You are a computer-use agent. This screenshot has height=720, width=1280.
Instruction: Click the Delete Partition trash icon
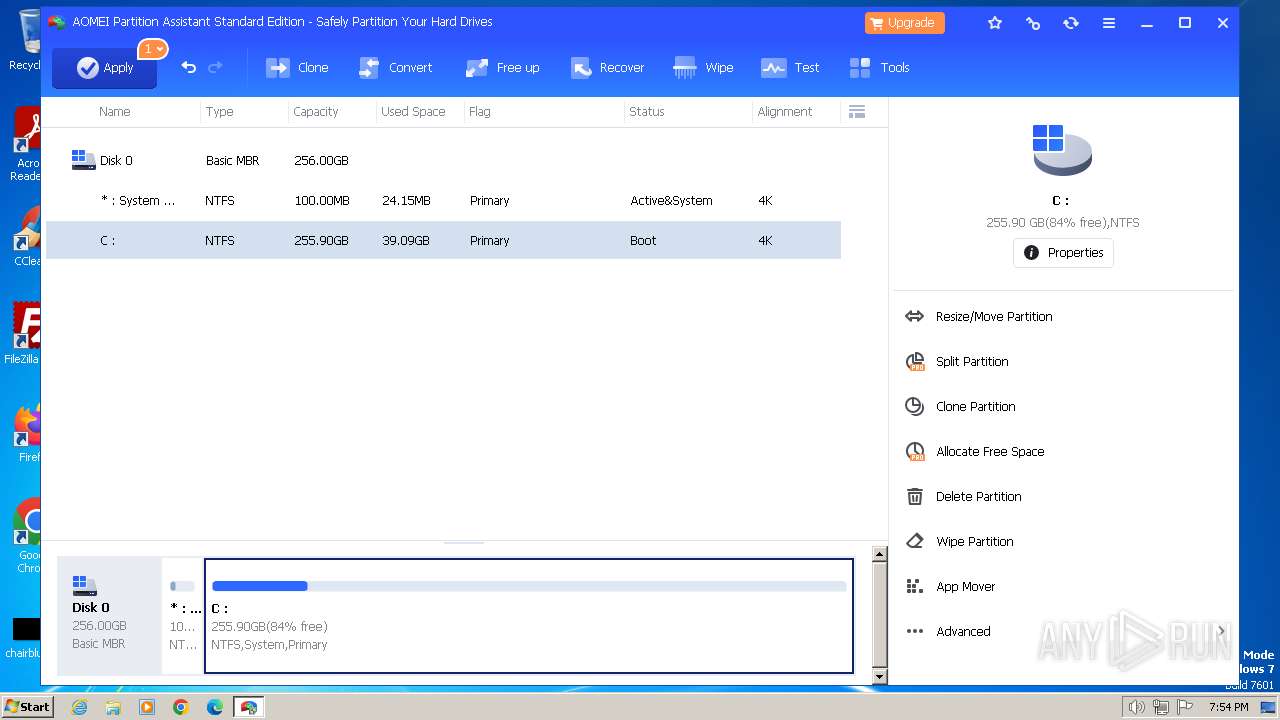click(x=914, y=496)
